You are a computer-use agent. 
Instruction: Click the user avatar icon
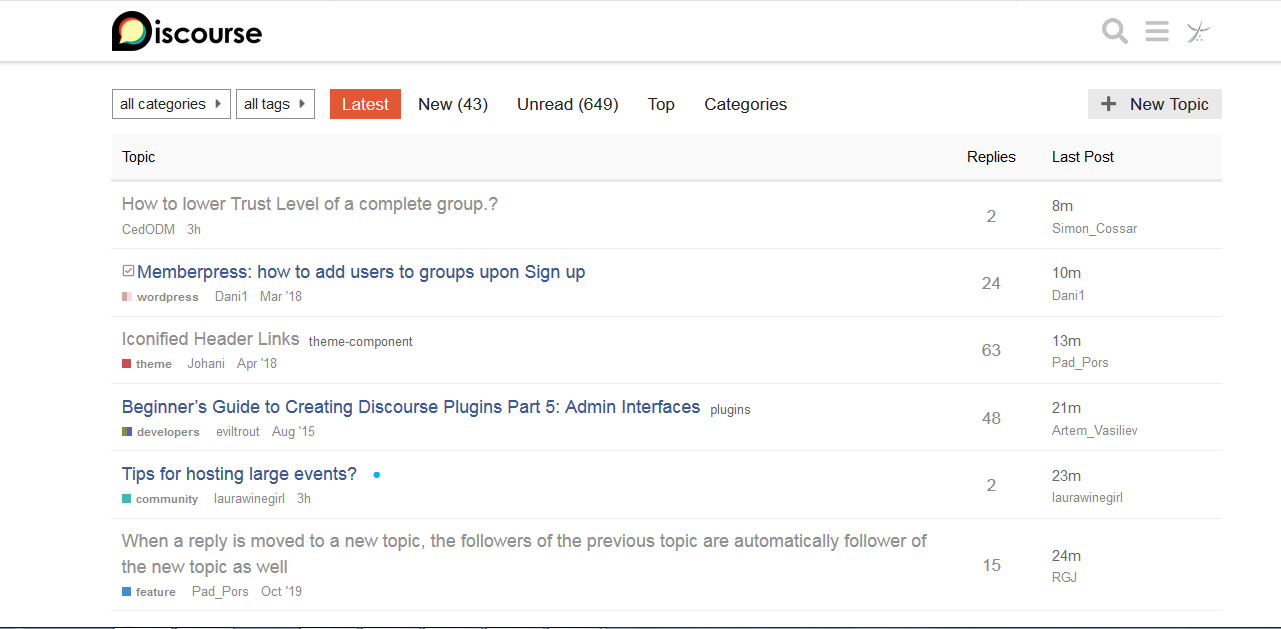(1198, 32)
